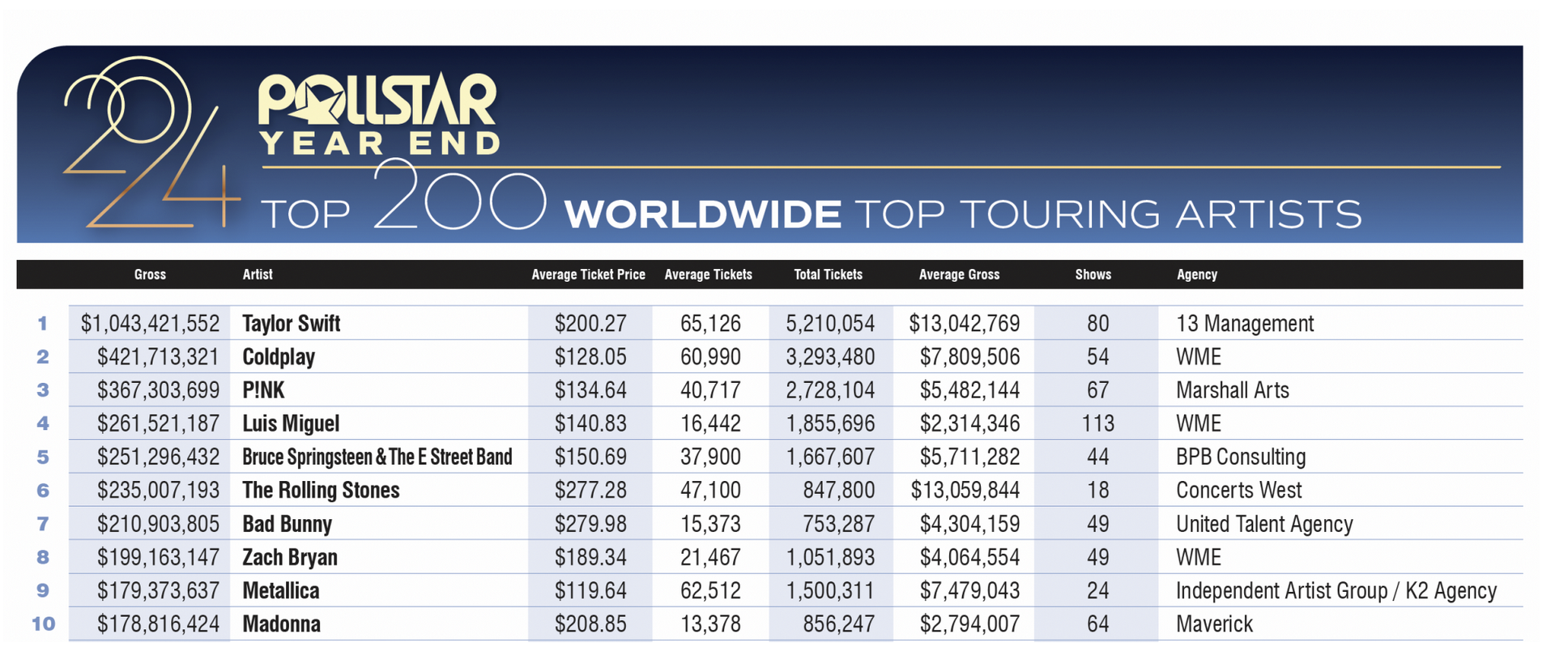Click agency 13 Management
This screenshot has width=1568, height=664.
(x=1245, y=324)
